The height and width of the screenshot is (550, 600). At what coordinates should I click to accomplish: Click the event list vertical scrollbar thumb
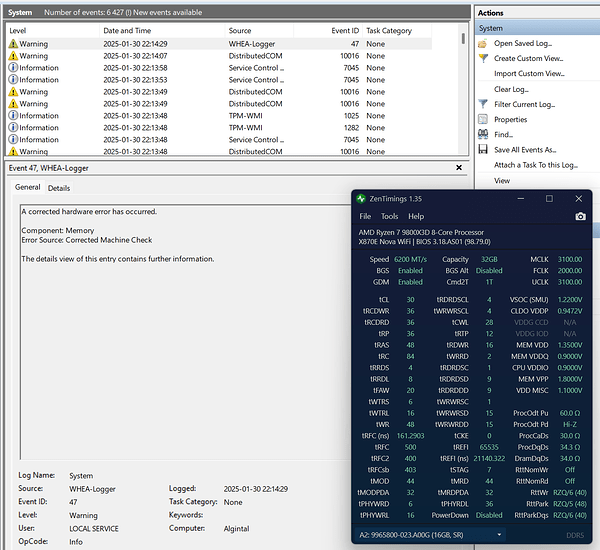[463, 38]
